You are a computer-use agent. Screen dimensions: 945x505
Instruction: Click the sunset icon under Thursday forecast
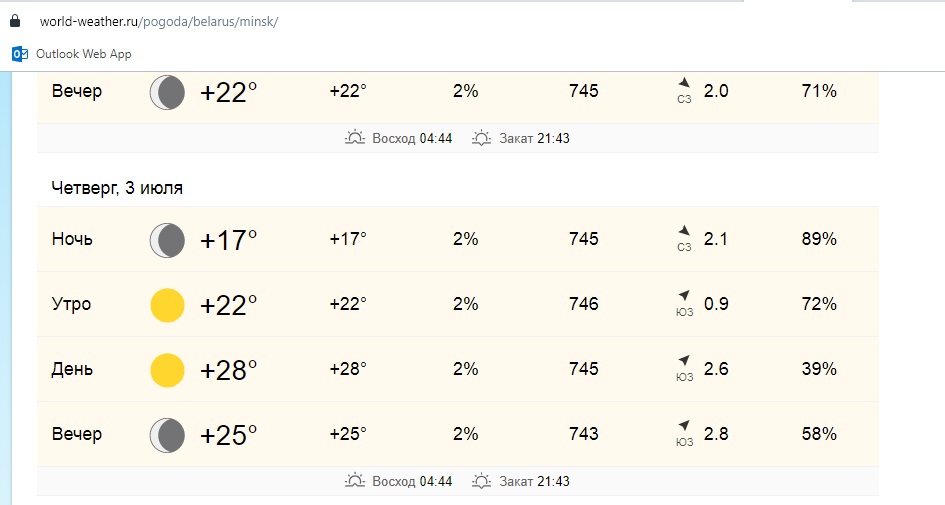click(x=482, y=481)
